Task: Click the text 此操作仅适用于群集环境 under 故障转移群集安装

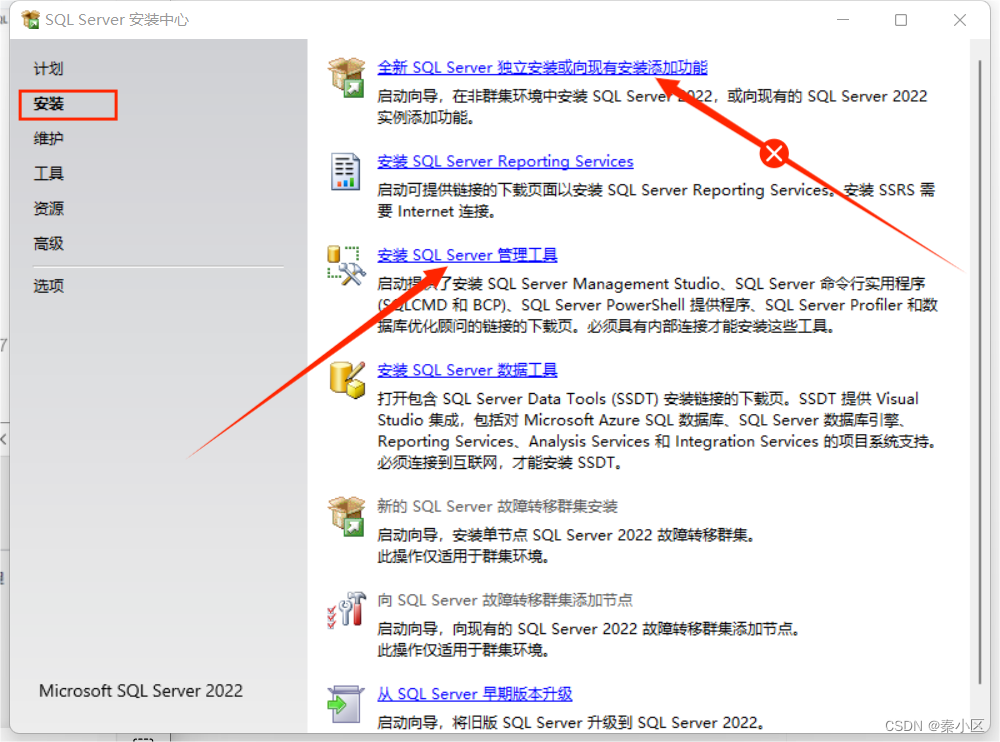Action: pyautogui.click(x=464, y=556)
